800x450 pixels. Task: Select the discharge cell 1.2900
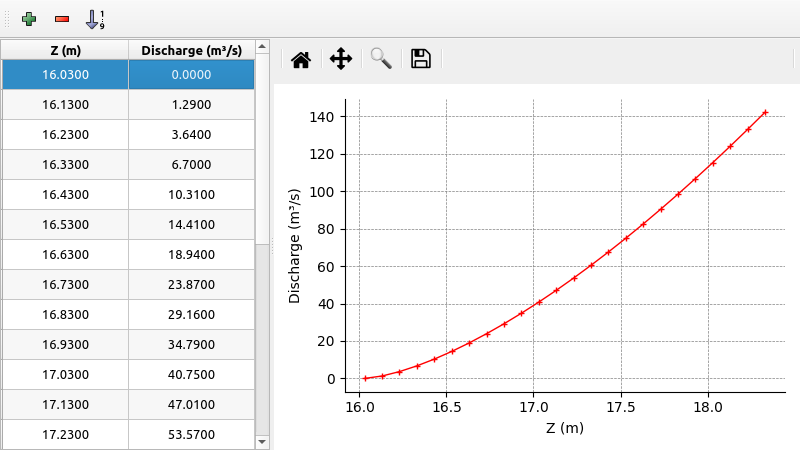coord(191,105)
